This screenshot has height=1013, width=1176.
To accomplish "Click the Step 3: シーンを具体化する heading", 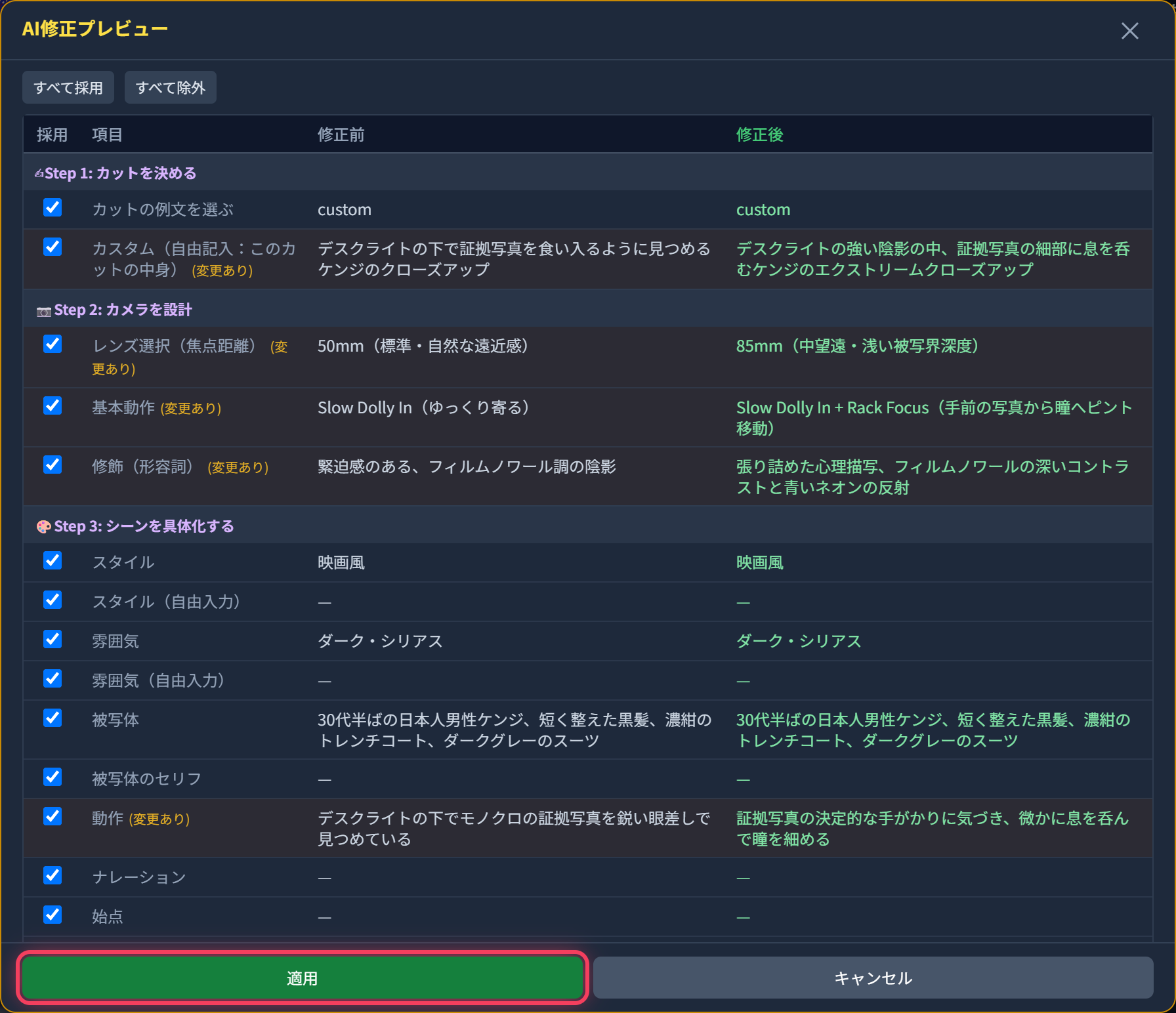I will 144,526.
